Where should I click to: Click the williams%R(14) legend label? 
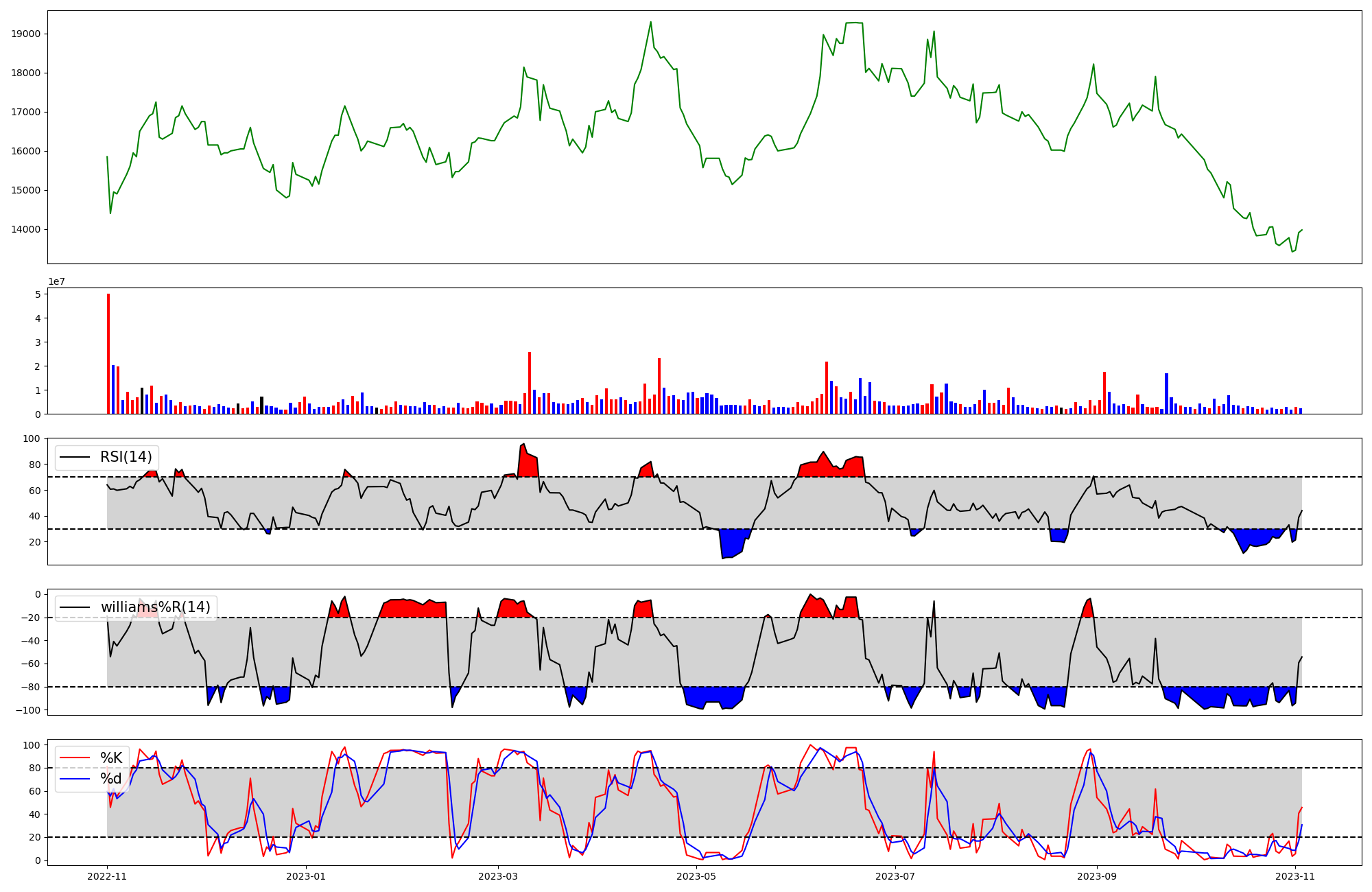pyautogui.click(x=156, y=607)
